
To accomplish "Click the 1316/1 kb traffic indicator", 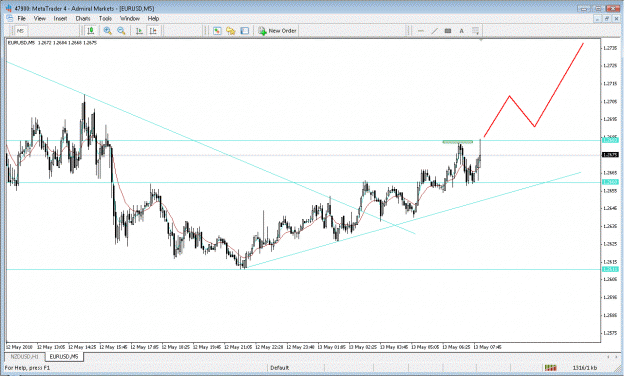I will click(585, 368).
